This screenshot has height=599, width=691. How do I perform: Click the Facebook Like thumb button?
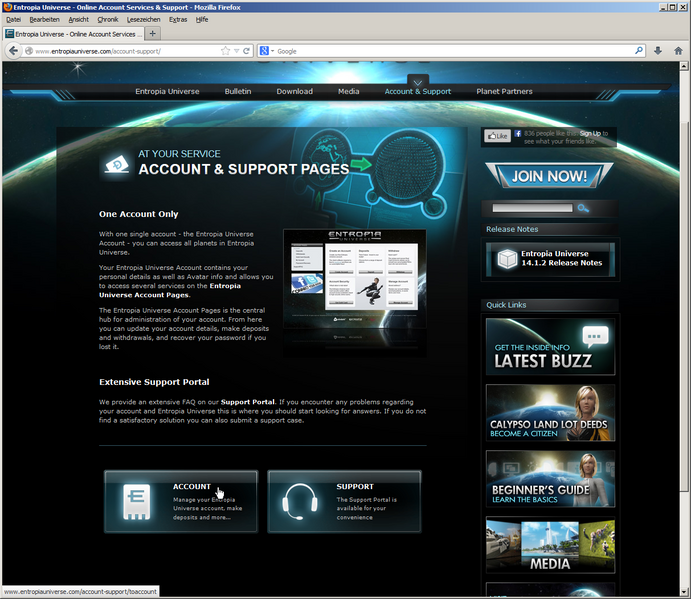[x=498, y=136]
